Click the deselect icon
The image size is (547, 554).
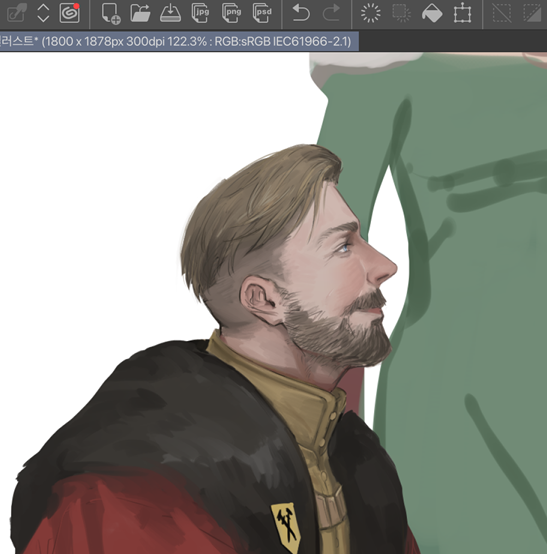click(502, 13)
